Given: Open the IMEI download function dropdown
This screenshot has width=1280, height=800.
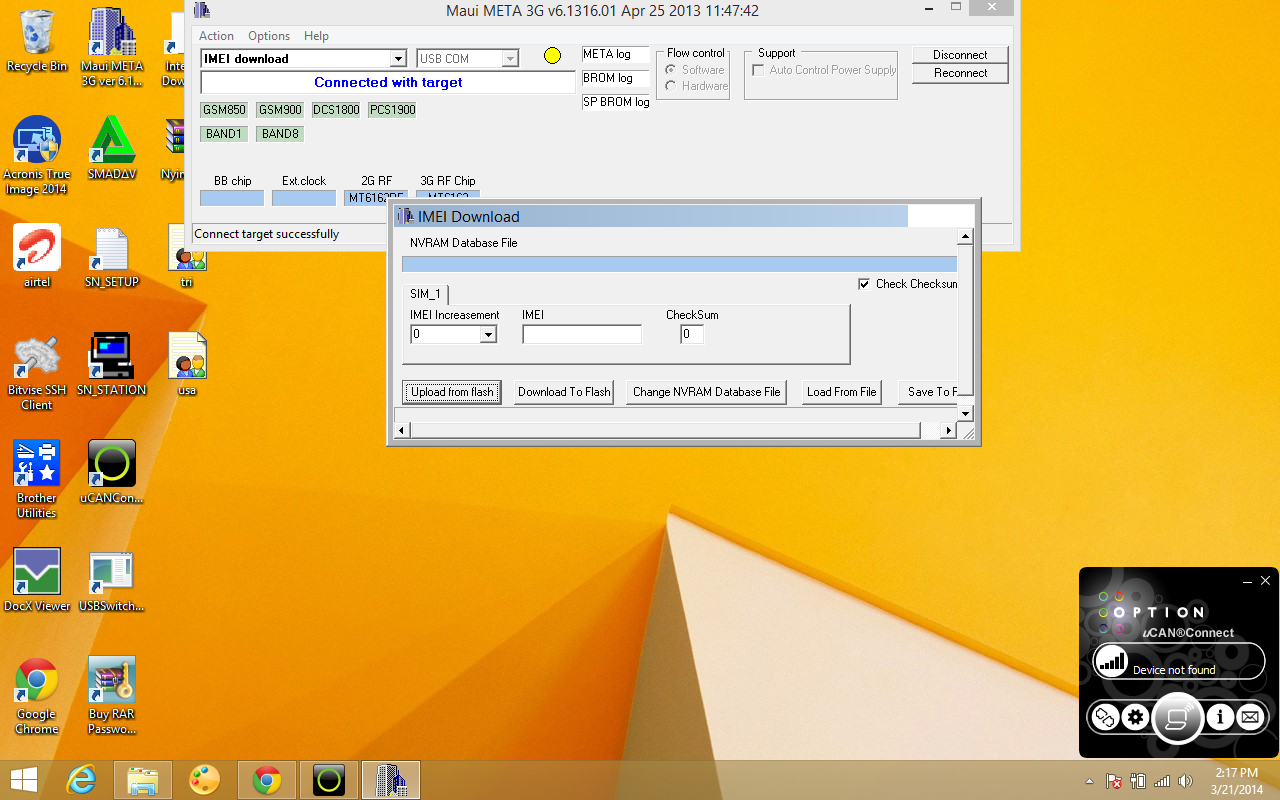Looking at the screenshot, I should (x=398, y=59).
